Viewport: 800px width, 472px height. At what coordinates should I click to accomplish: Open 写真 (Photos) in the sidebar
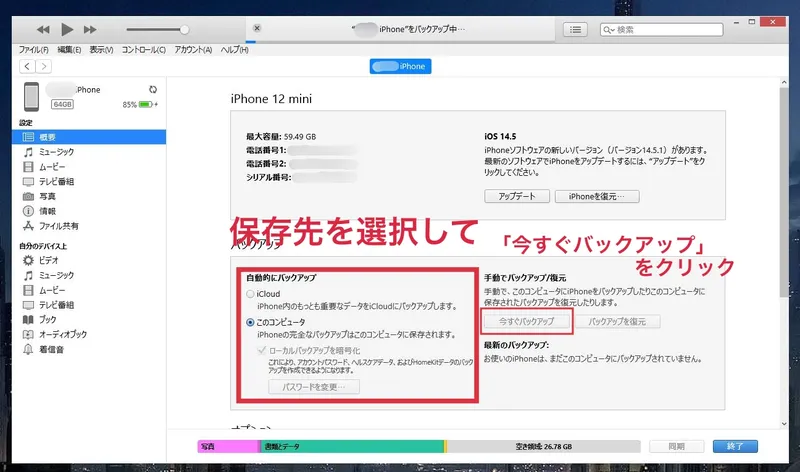click(x=48, y=196)
